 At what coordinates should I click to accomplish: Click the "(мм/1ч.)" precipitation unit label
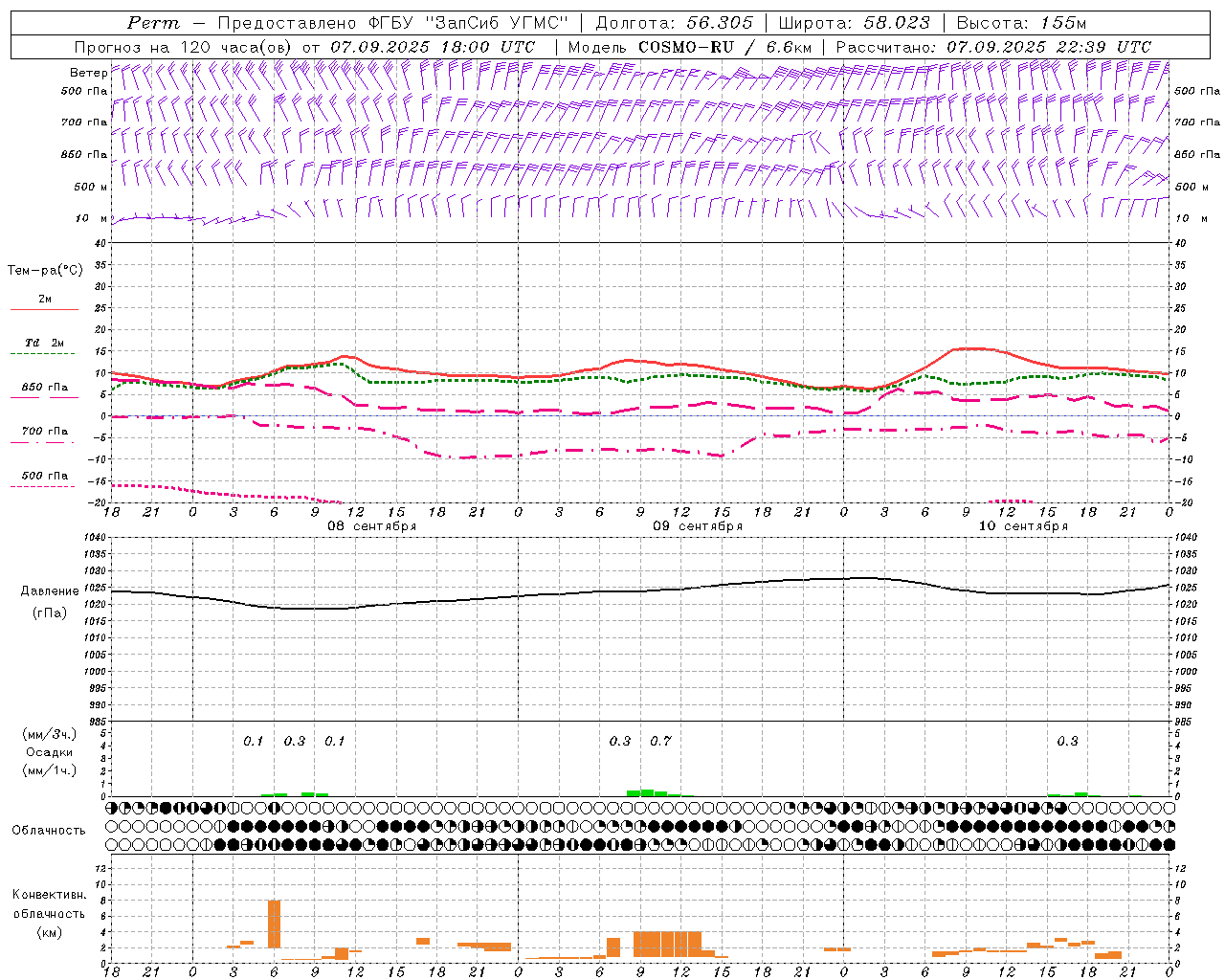click(x=49, y=770)
